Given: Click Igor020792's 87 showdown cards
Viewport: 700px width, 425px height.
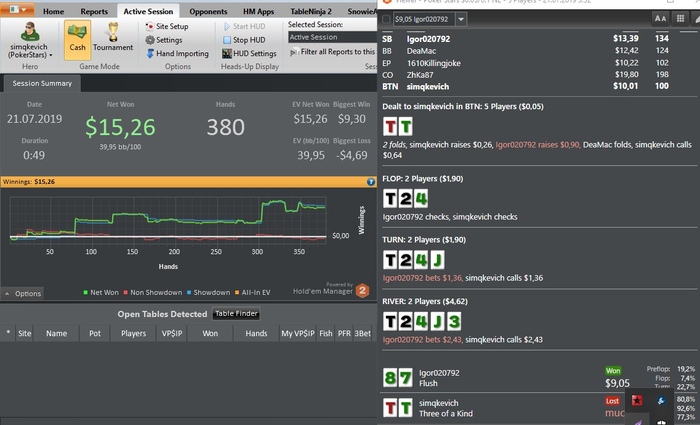Looking at the screenshot, I should tap(398, 378).
